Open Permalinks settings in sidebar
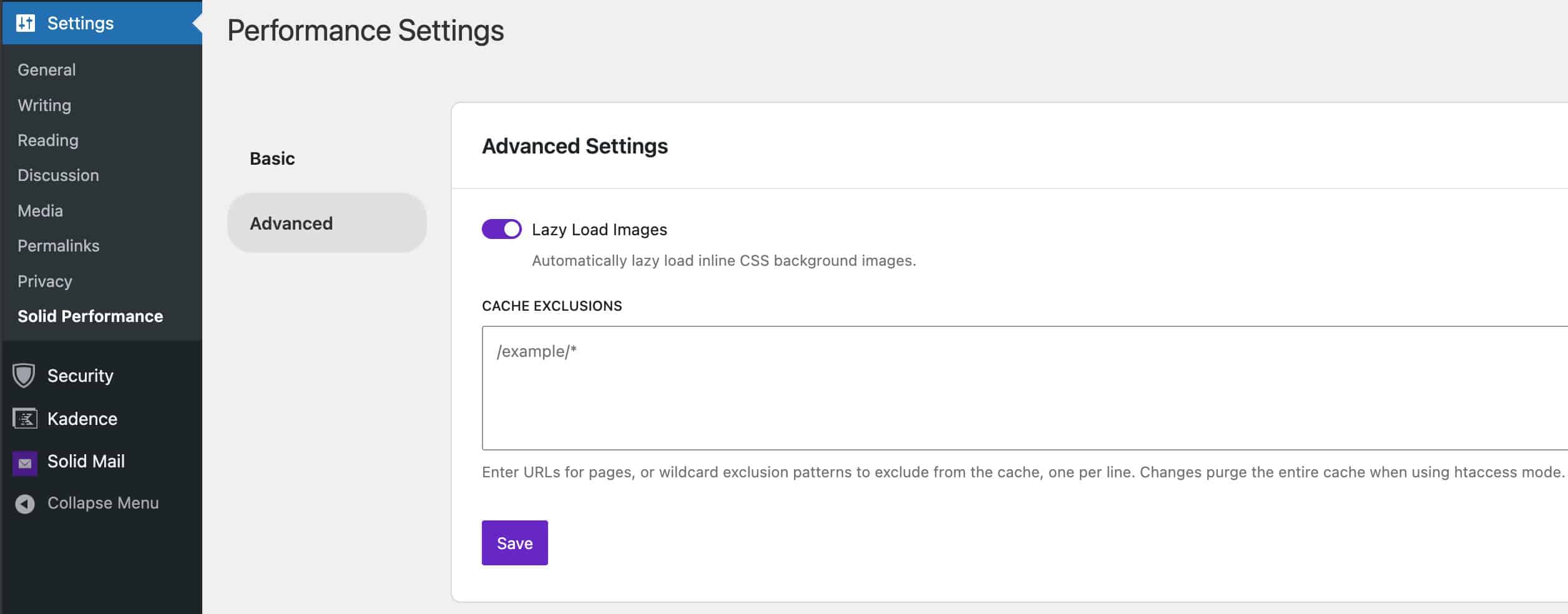 click(x=58, y=246)
